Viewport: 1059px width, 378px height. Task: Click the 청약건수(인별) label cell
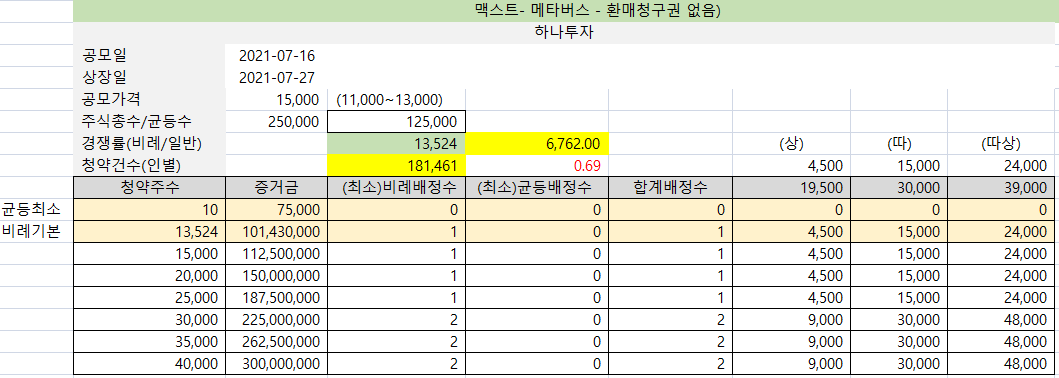pos(149,165)
